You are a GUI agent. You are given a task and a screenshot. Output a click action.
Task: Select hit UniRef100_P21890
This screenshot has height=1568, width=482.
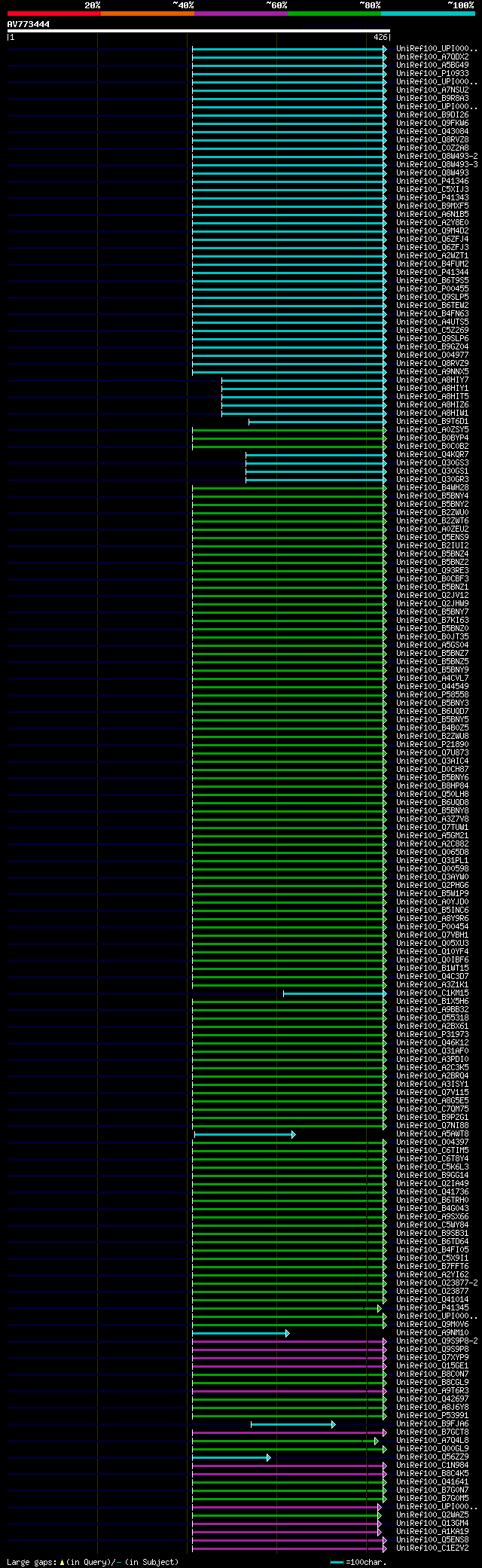point(432,745)
